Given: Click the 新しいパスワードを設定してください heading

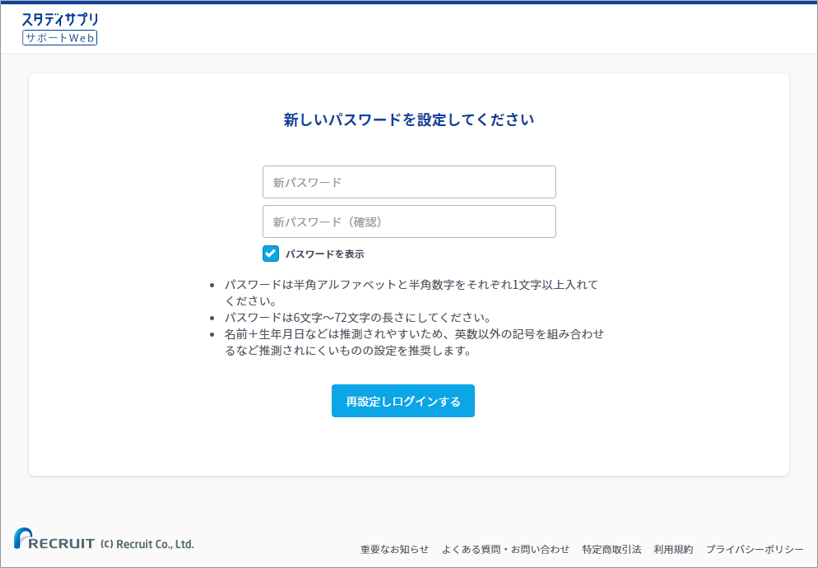Looking at the screenshot, I should pyautogui.click(x=409, y=120).
